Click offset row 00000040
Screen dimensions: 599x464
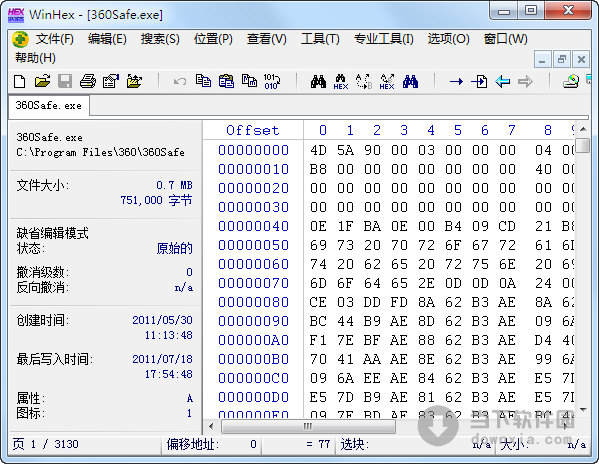[253, 226]
